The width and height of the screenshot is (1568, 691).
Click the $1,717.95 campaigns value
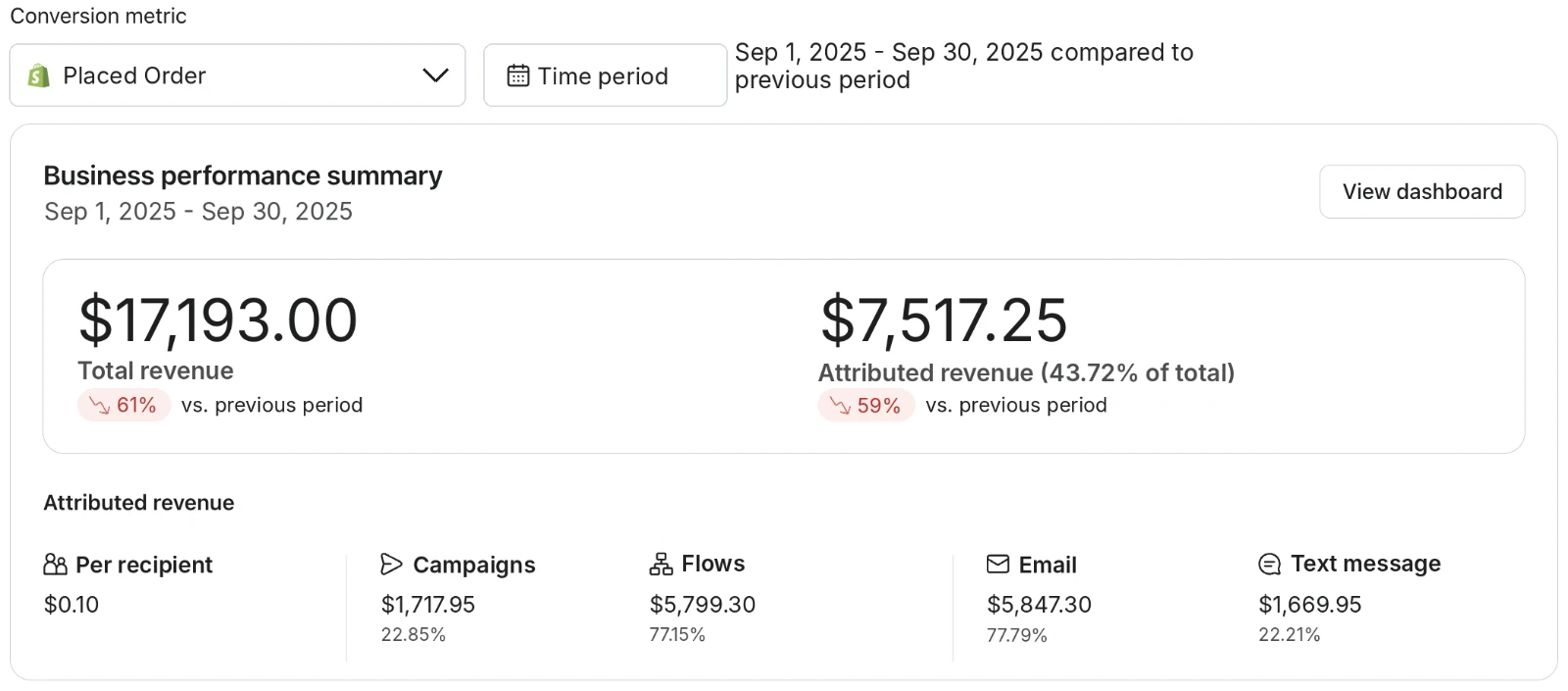coord(428,605)
